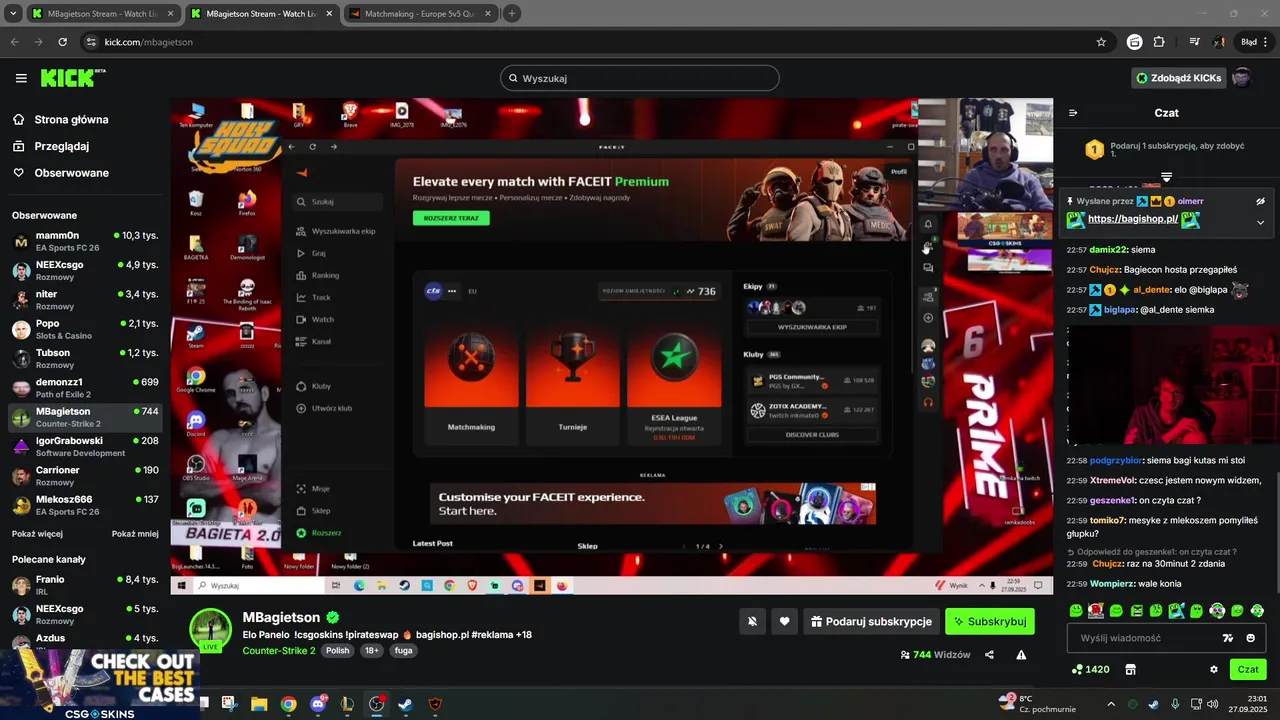Open the volume icon in the system tray
The width and height of the screenshot is (1280, 720).
1212,704
